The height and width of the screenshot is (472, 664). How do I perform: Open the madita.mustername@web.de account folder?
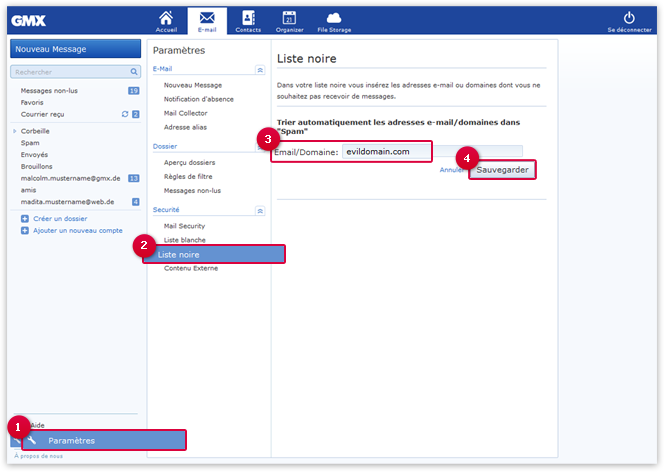67,202
